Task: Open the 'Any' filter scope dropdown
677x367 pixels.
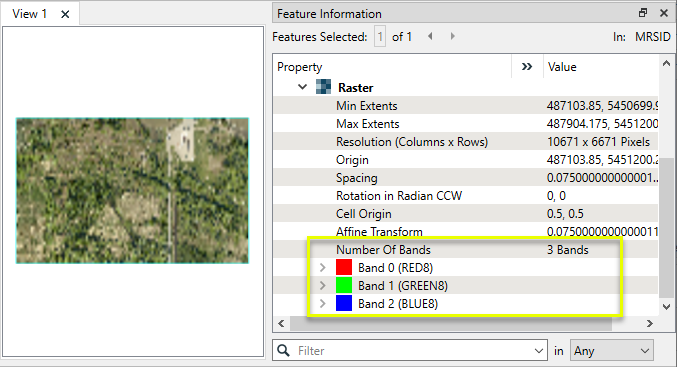Action: point(611,351)
